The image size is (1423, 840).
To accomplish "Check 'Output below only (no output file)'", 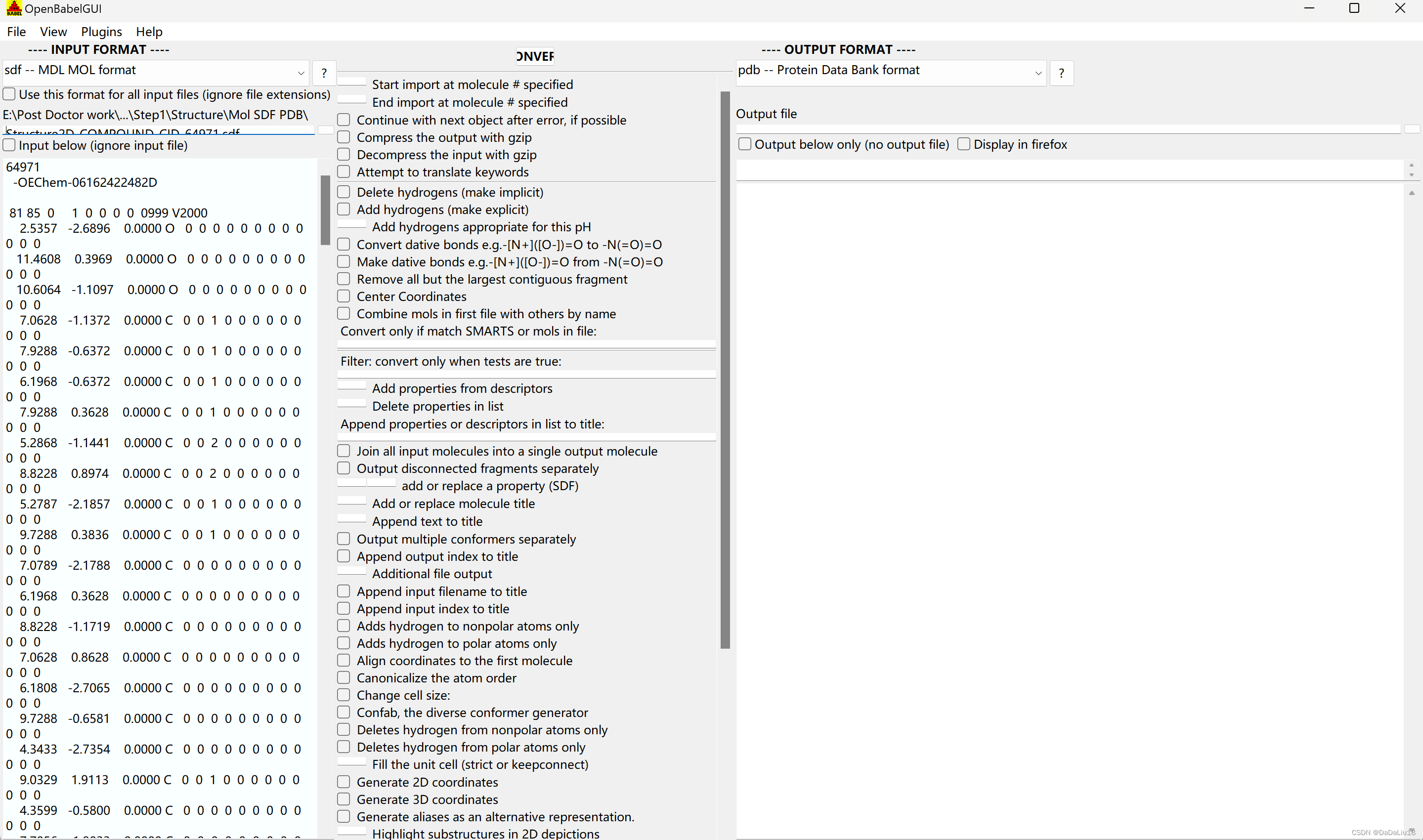I will [x=745, y=144].
